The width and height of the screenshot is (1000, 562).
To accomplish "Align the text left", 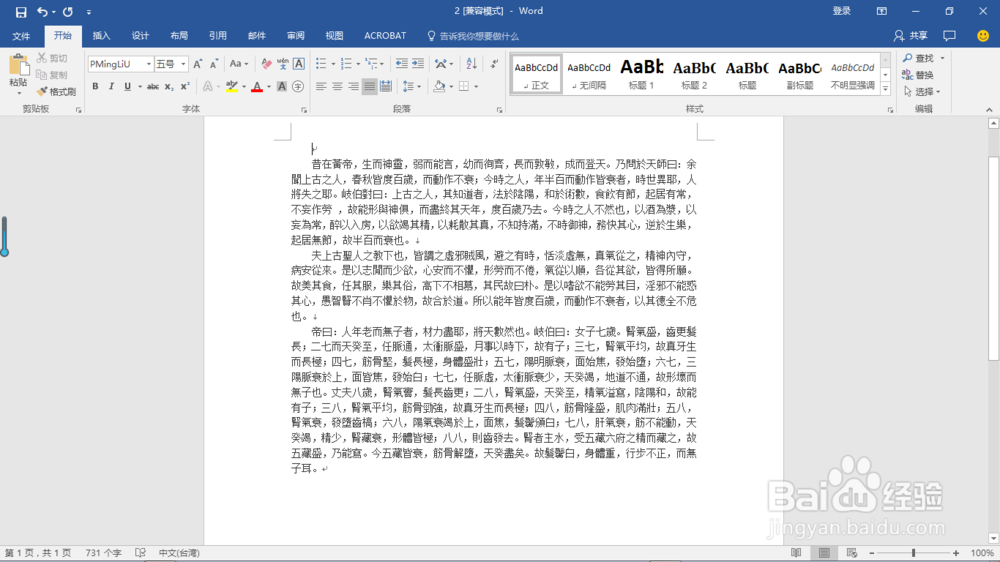I will click(321, 87).
